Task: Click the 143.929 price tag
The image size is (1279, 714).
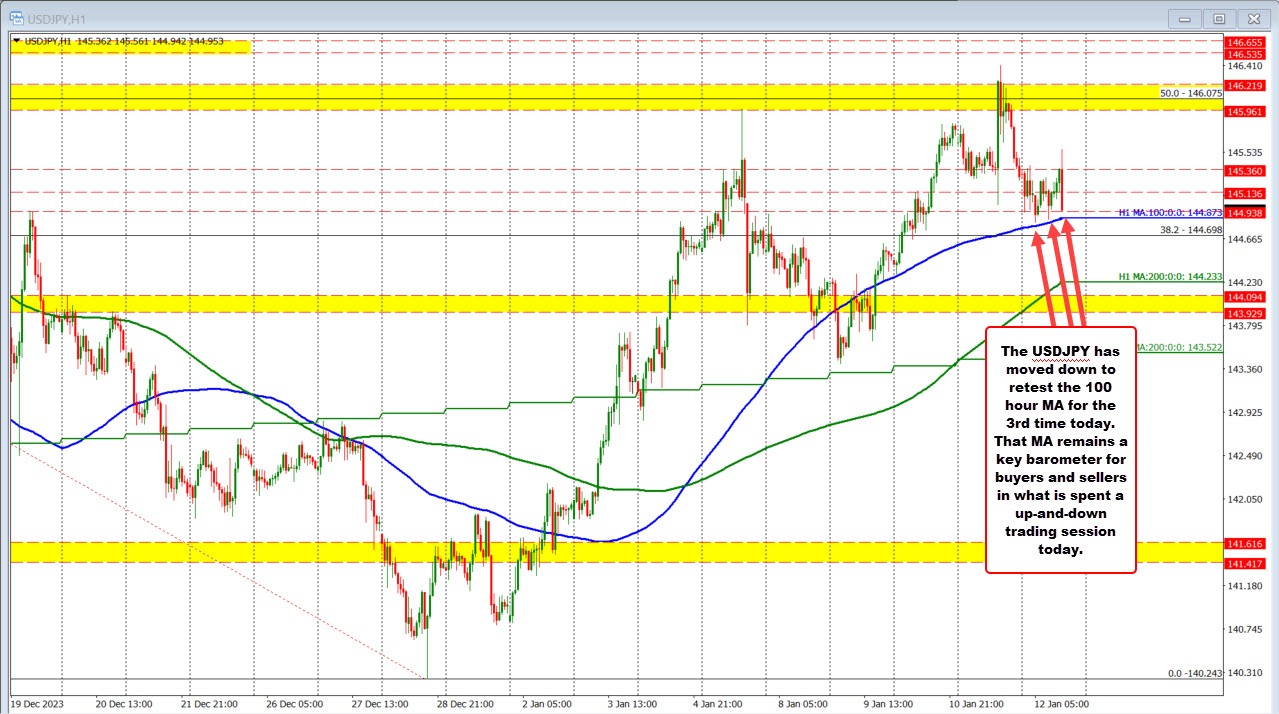Action: [x=1248, y=314]
